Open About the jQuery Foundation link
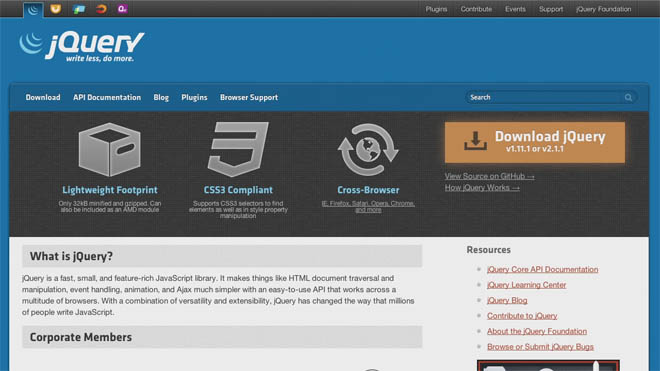Image resolution: width=660 pixels, height=371 pixels. coord(537,331)
